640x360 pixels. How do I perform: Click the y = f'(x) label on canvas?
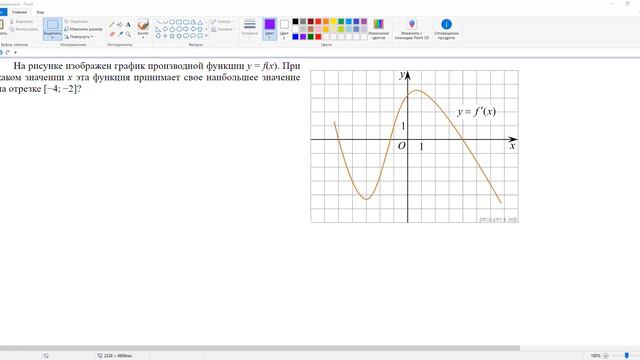click(476, 111)
